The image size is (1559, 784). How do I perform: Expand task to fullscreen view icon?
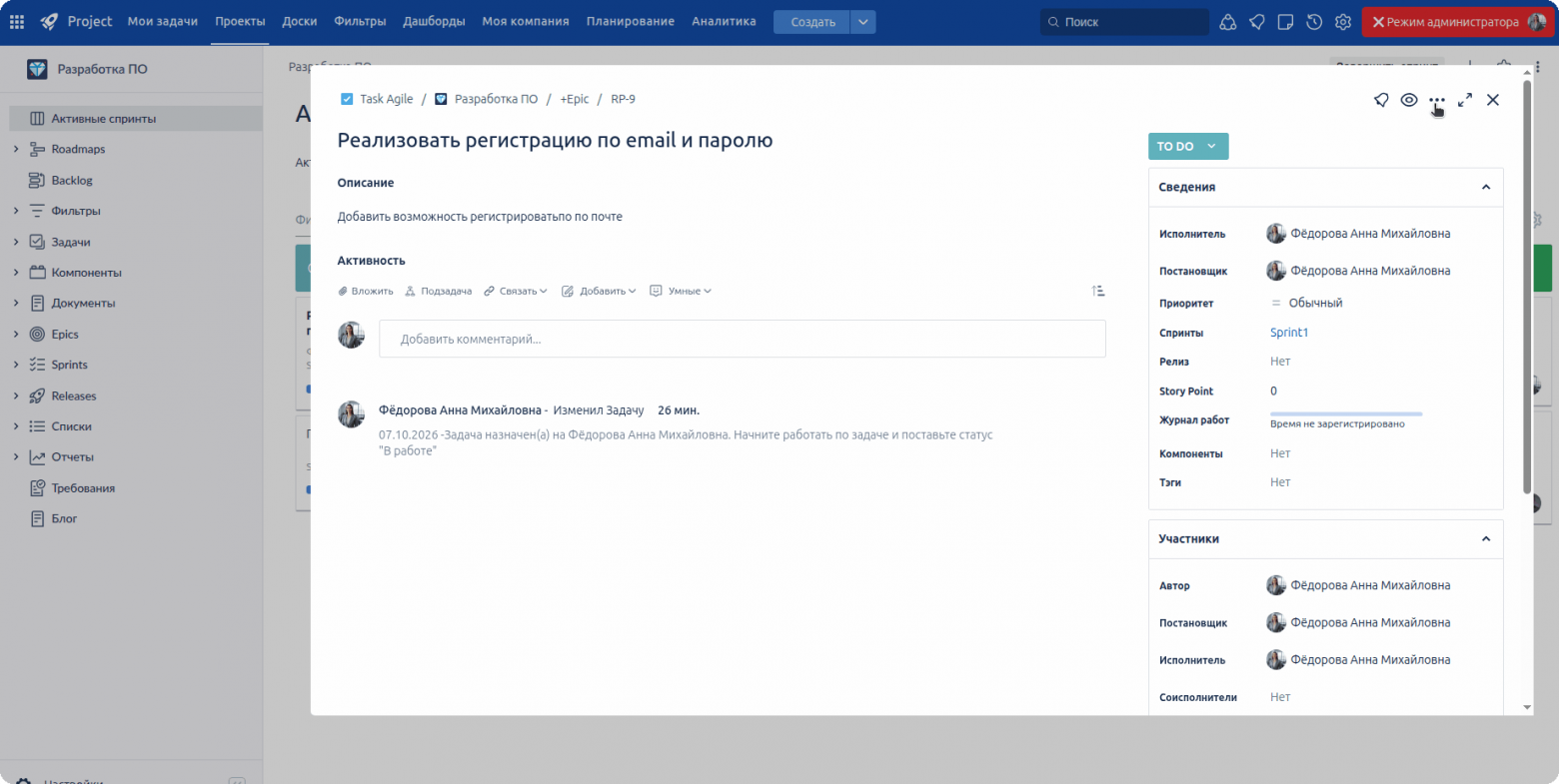[1465, 100]
